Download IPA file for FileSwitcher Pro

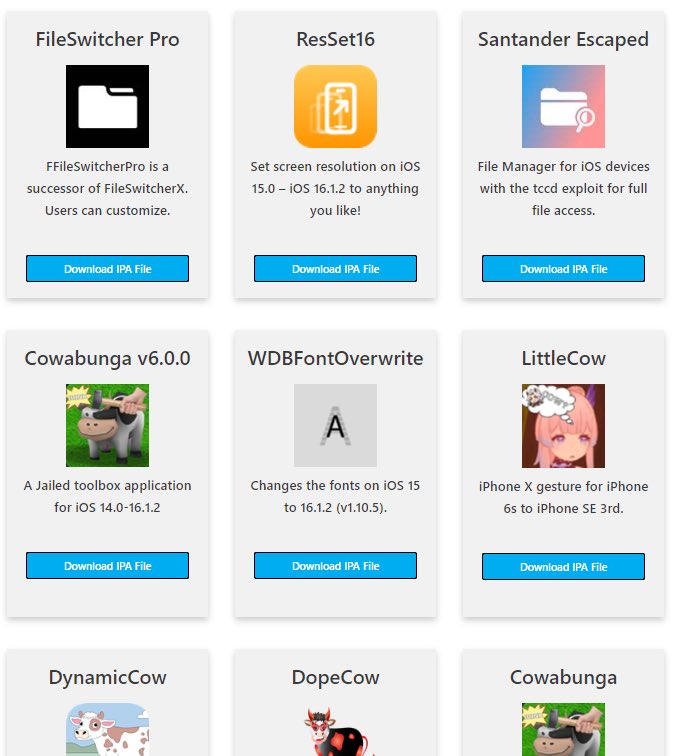108,269
